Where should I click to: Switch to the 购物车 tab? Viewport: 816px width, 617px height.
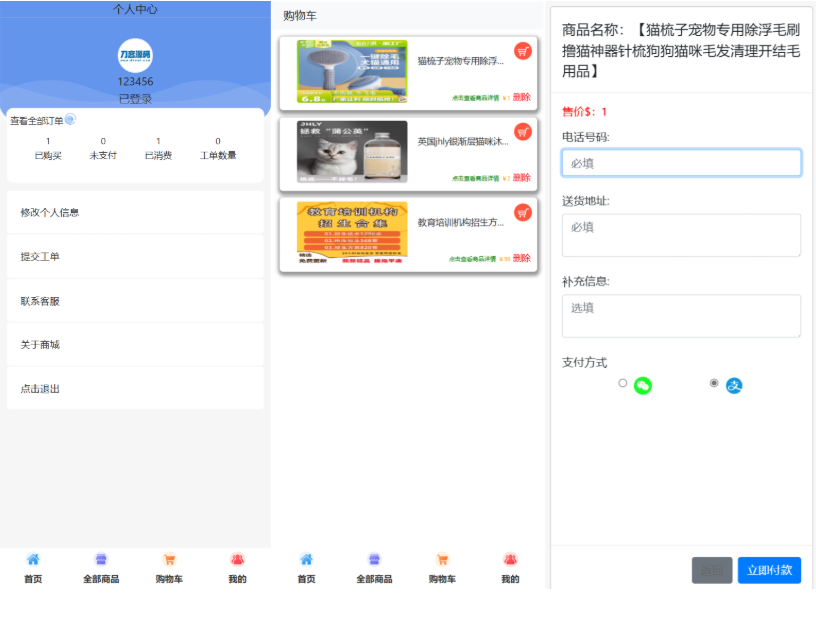tap(170, 559)
